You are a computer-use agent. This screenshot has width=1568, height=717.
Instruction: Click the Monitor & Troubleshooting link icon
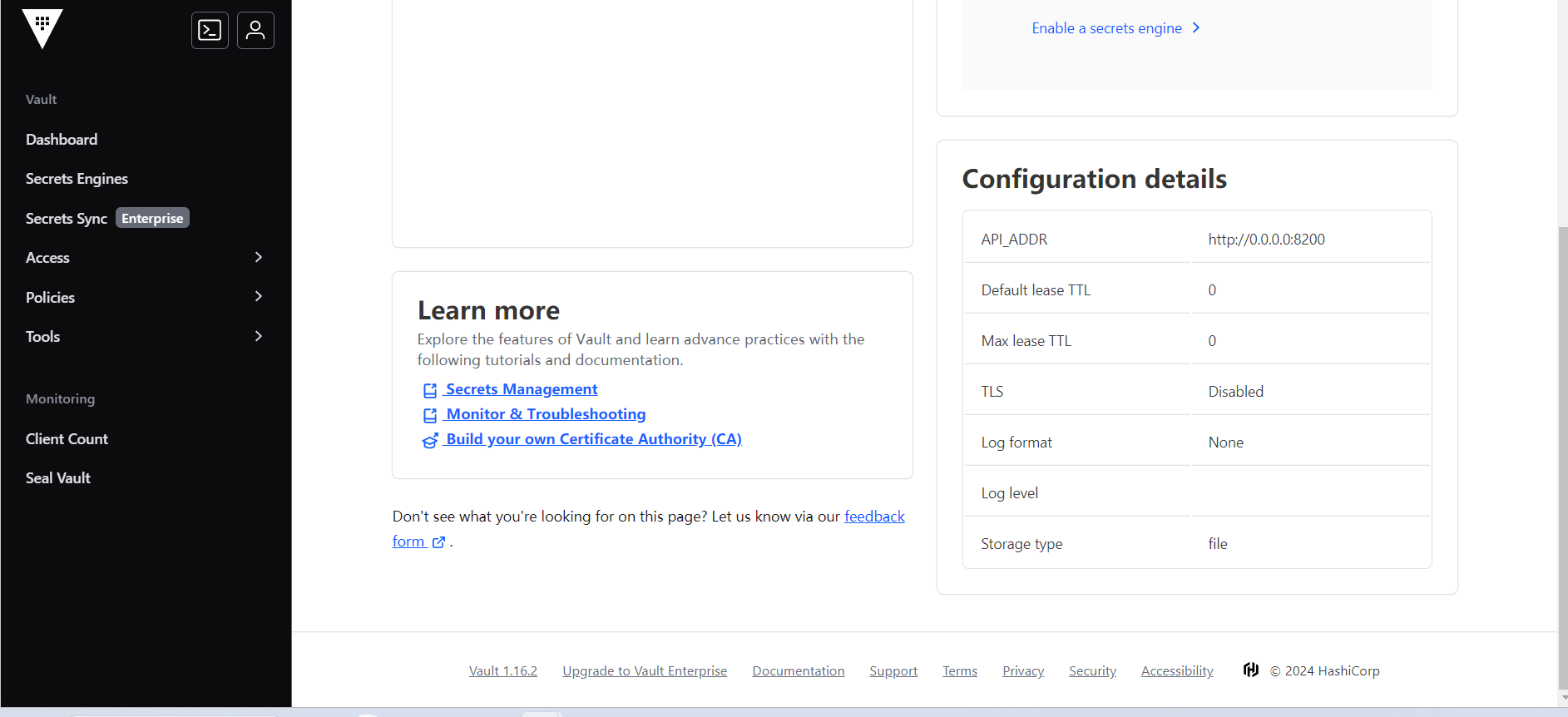[430, 415]
